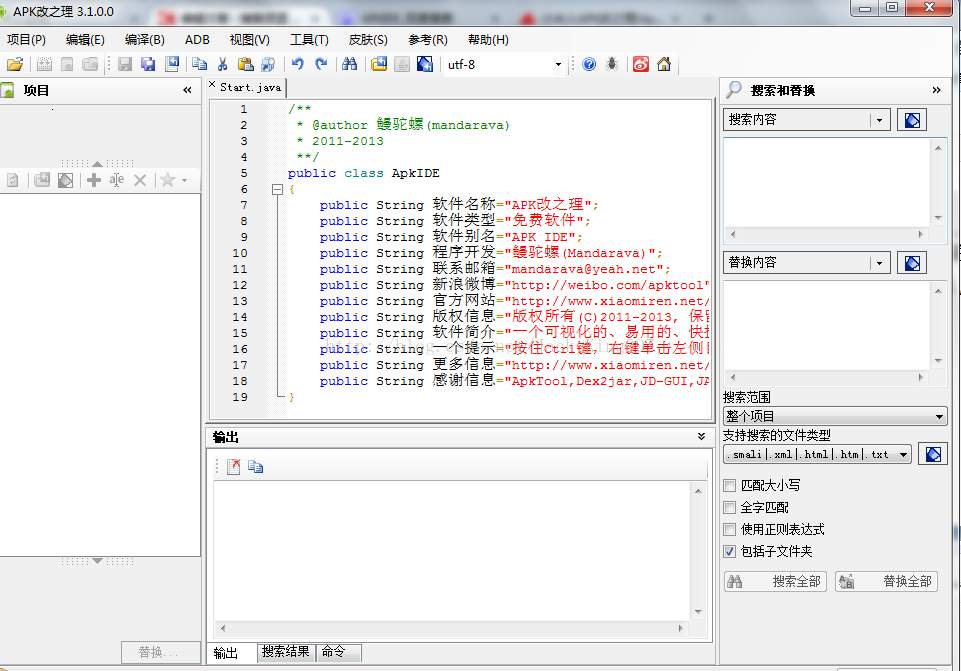Image resolution: width=961 pixels, height=671 pixels.
Task: Click the 替换... button at bottom left
Action: point(161,652)
